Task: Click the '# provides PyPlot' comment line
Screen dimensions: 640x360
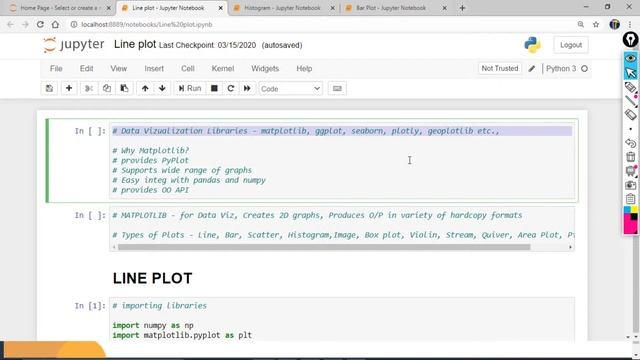Action: (151, 160)
